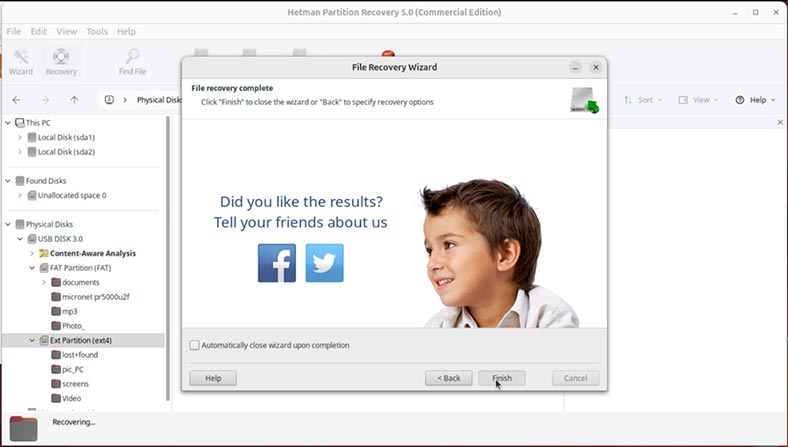
Task: Select the This PC icon in tree
Action: (x=20, y=123)
